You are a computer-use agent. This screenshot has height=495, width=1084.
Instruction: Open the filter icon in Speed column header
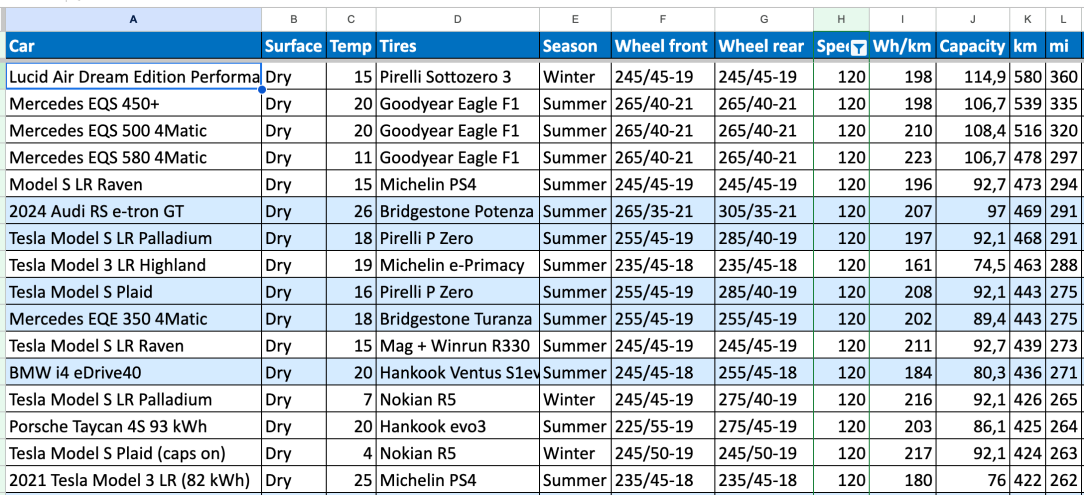[x=858, y=47]
